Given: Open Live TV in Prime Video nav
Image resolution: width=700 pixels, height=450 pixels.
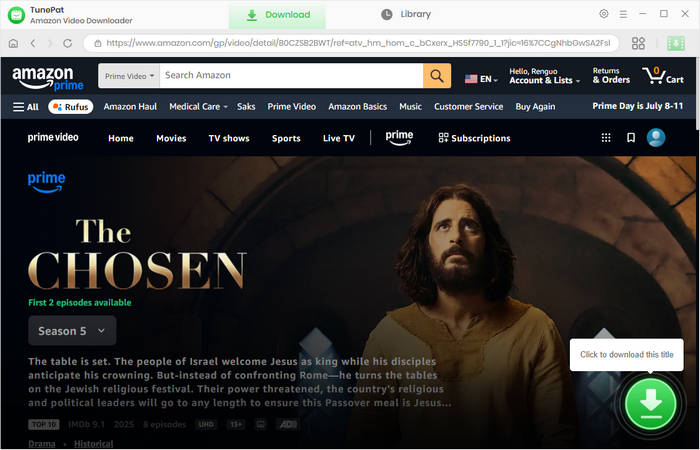Looking at the screenshot, I should coord(338,138).
